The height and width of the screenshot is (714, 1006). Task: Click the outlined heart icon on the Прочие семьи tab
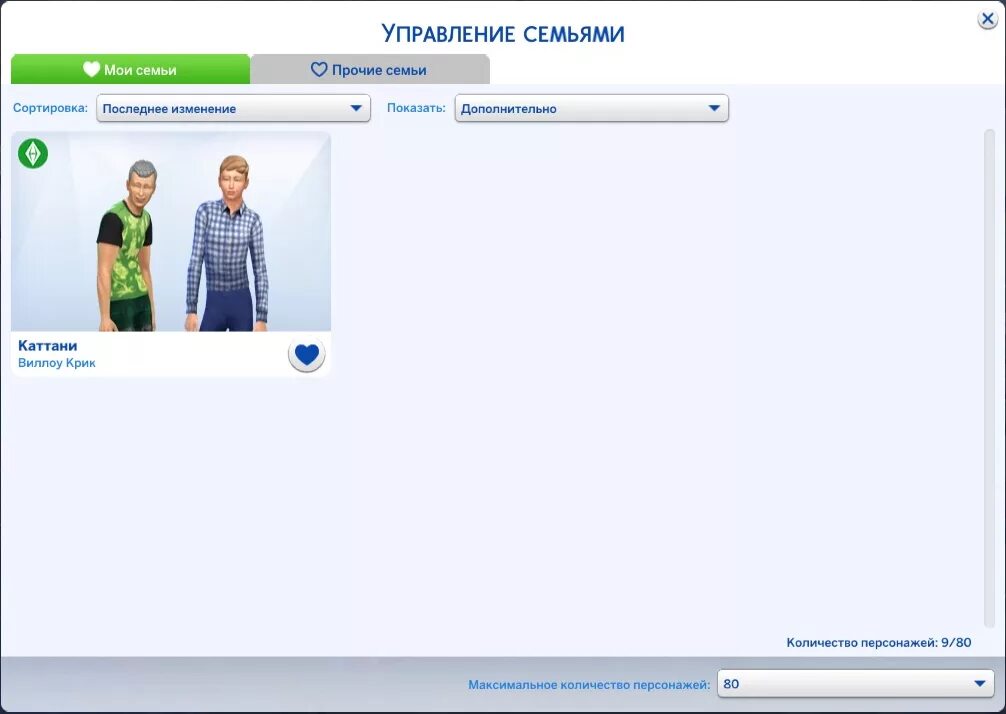(319, 69)
